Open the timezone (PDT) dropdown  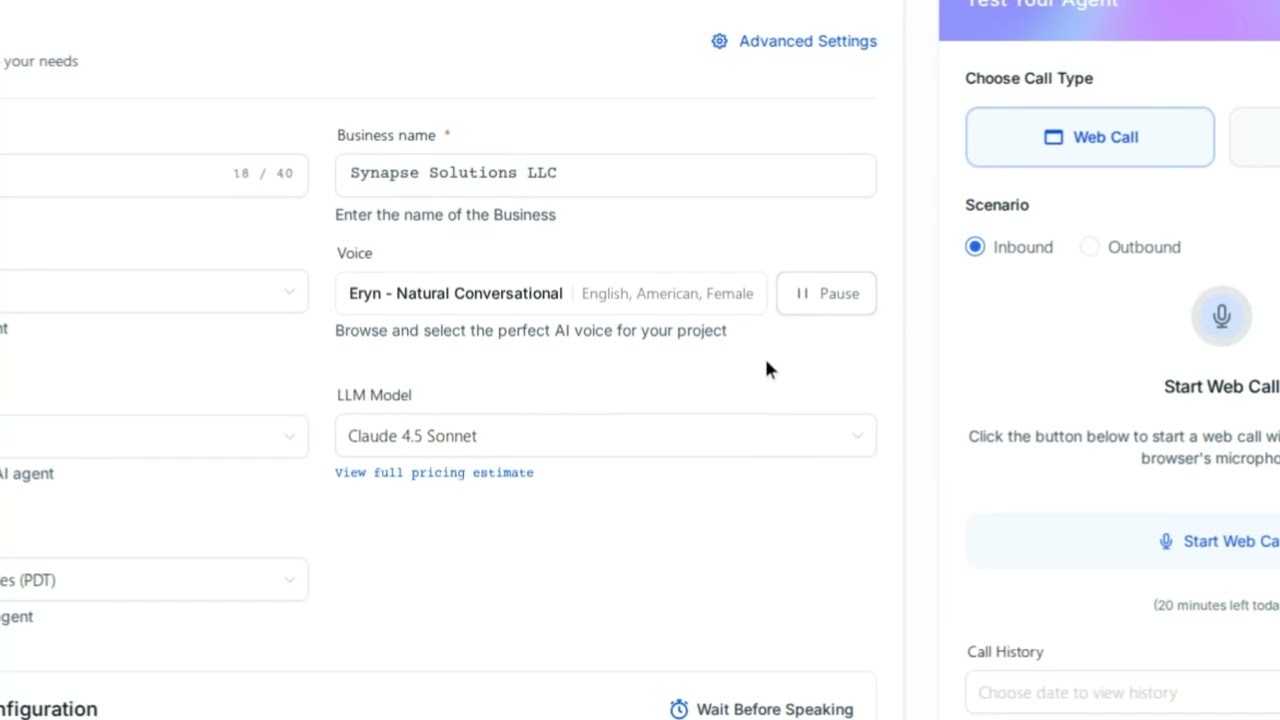(x=154, y=580)
